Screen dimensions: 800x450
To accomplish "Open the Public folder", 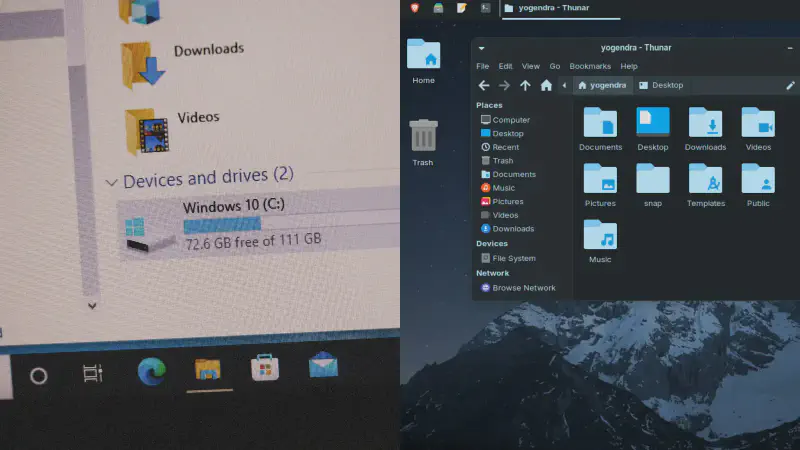I will point(758,185).
